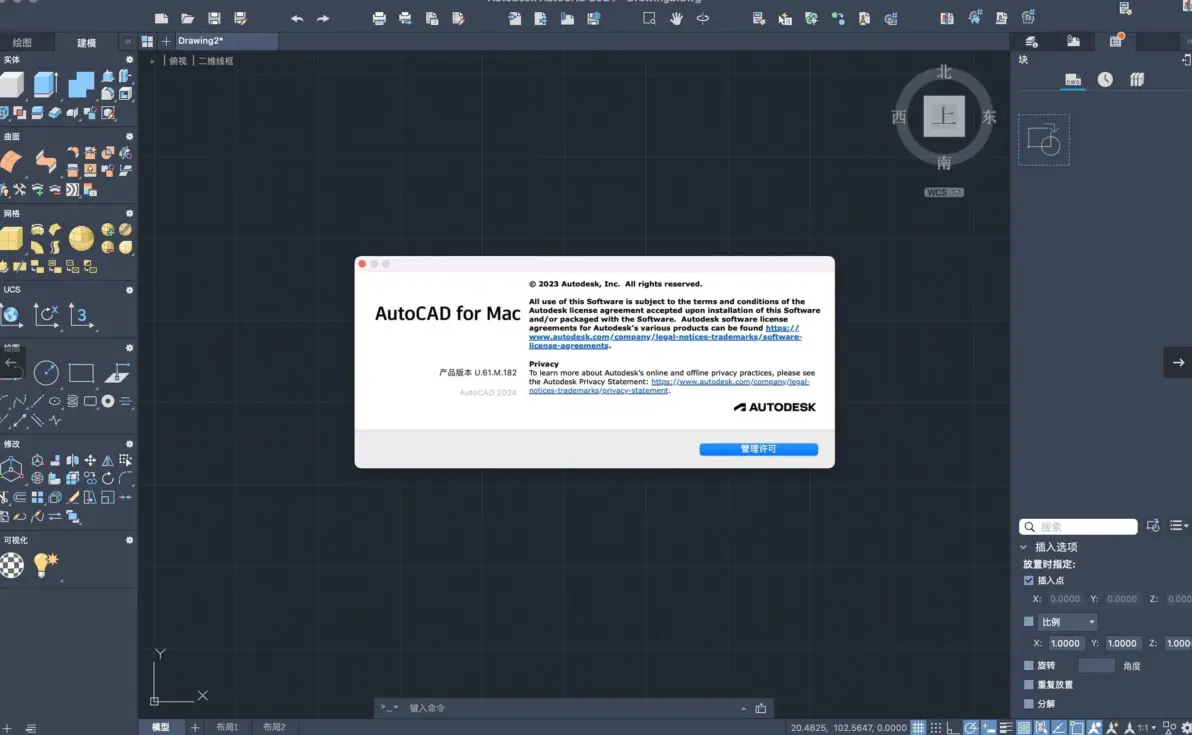Click the block search field
This screenshot has height=735, width=1192.
click(1078, 526)
